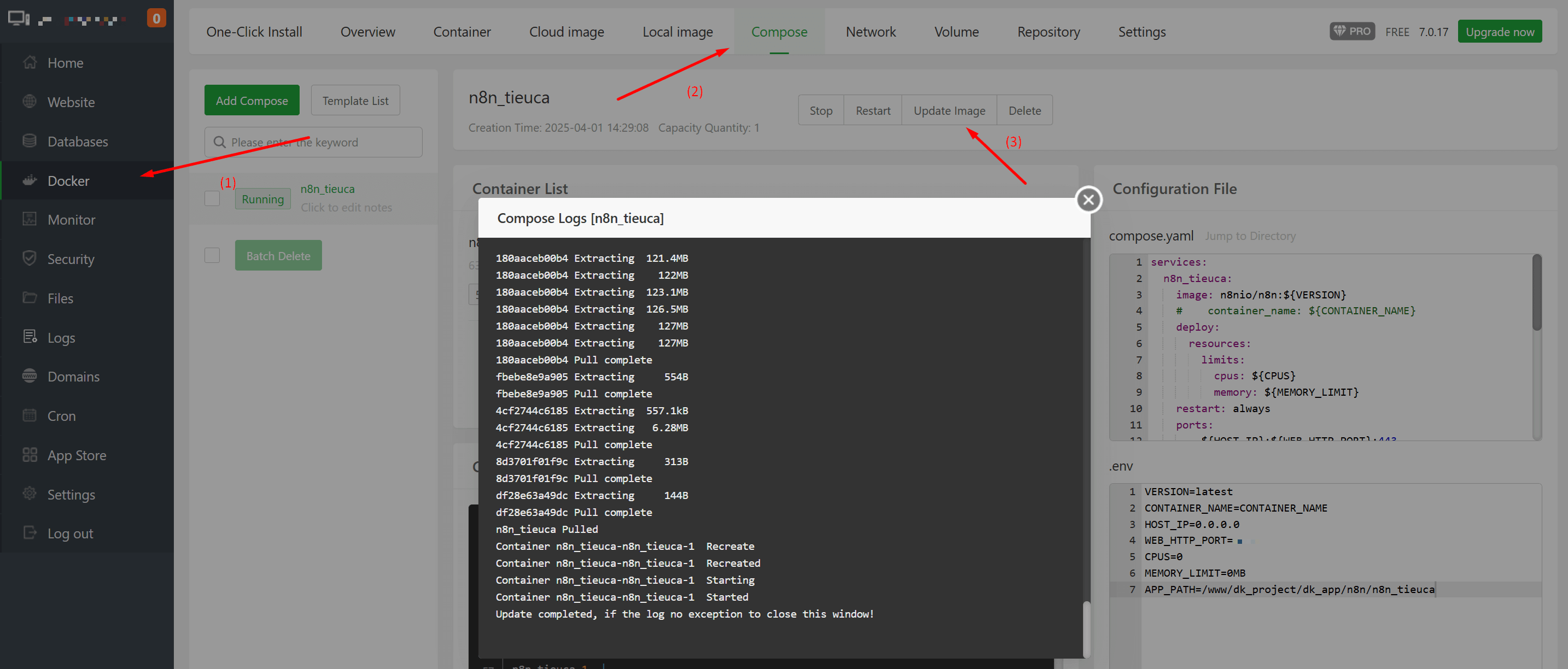The width and height of the screenshot is (1568, 669).
Task: Click the Batch Delete button
Action: pyautogui.click(x=278, y=255)
